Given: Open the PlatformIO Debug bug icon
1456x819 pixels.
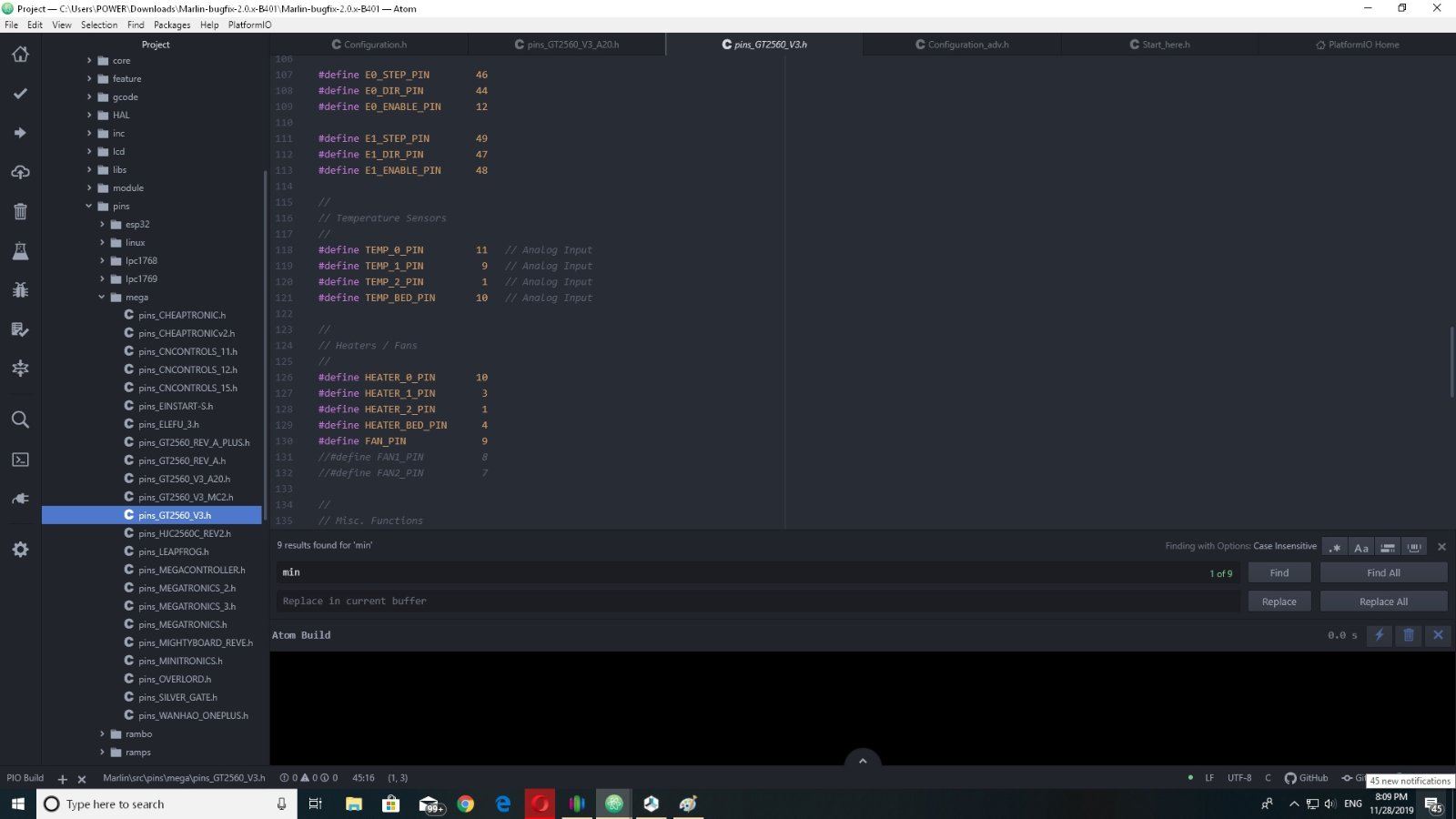Looking at the screenshot, I should (20, 290).
